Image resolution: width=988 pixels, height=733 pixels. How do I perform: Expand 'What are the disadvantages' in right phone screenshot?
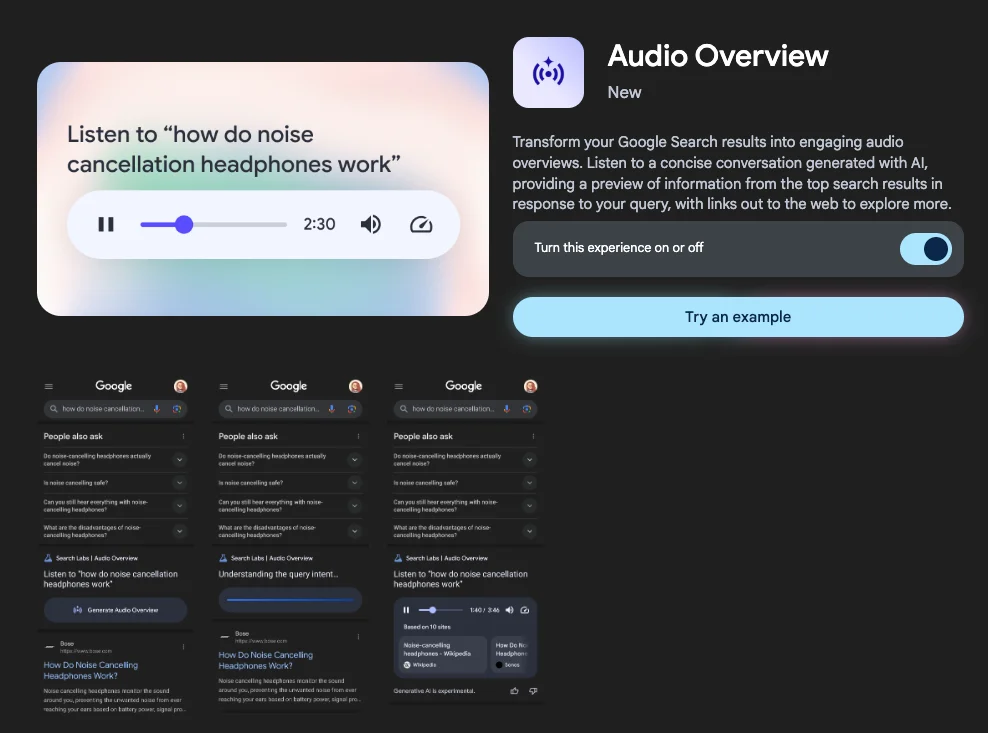[530, 531]
